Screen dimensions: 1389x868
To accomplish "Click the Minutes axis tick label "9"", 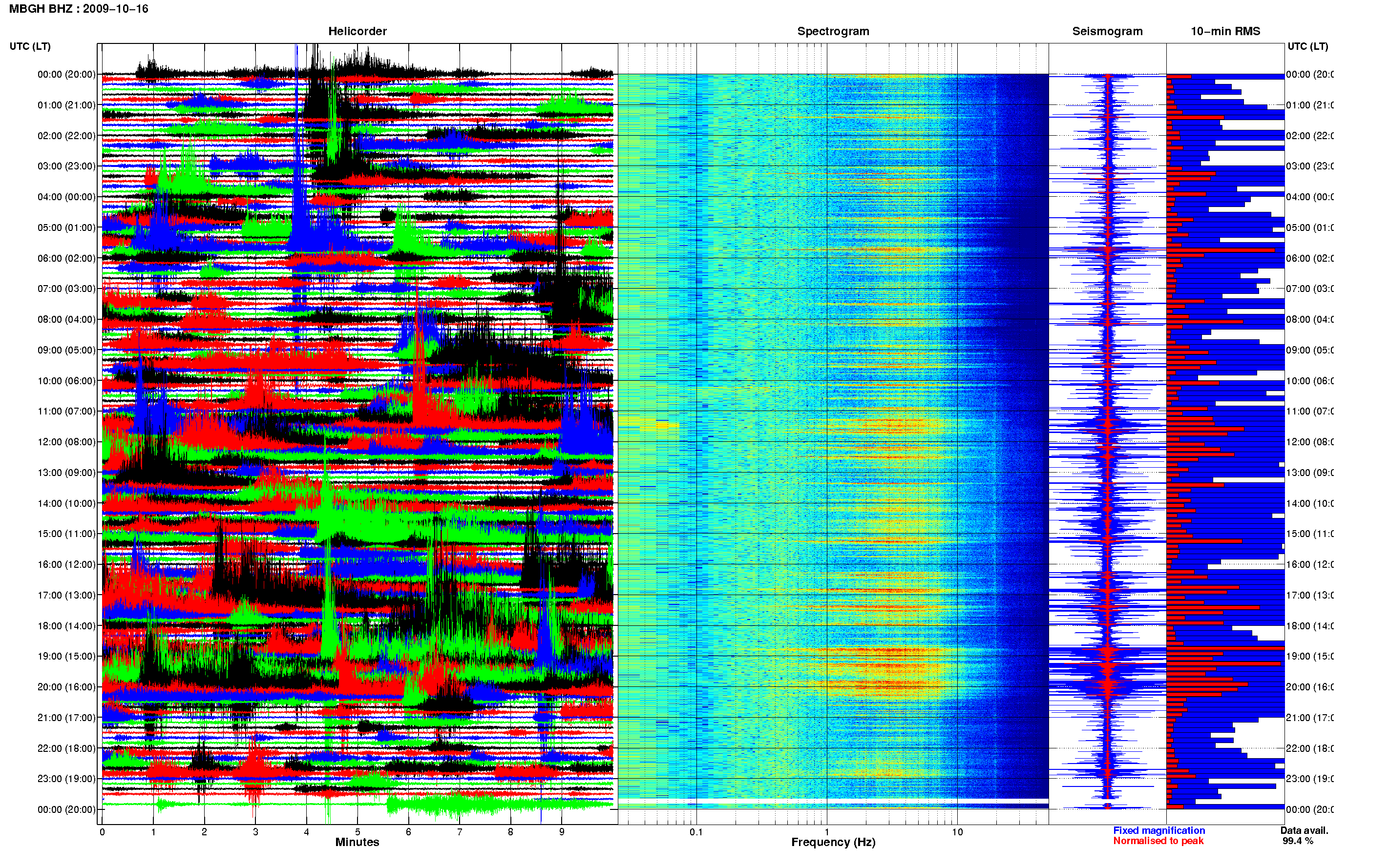I will point(562,832).
